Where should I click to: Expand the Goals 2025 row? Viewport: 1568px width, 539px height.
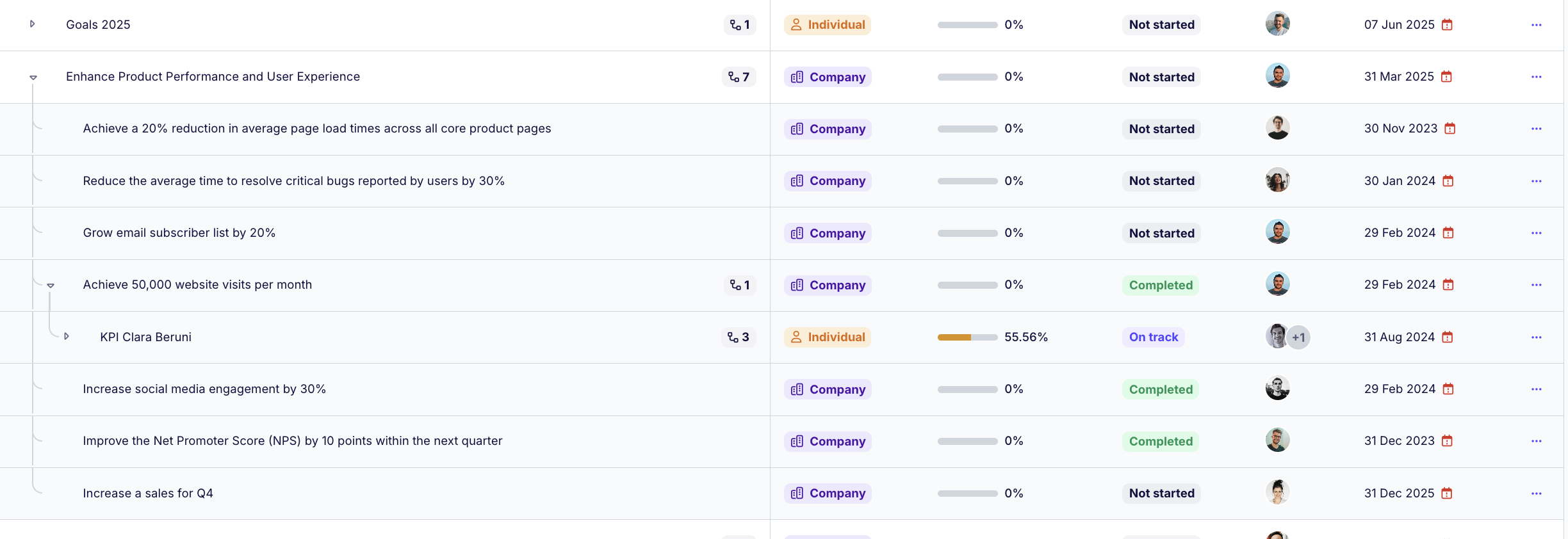click(x=32, y=24)
